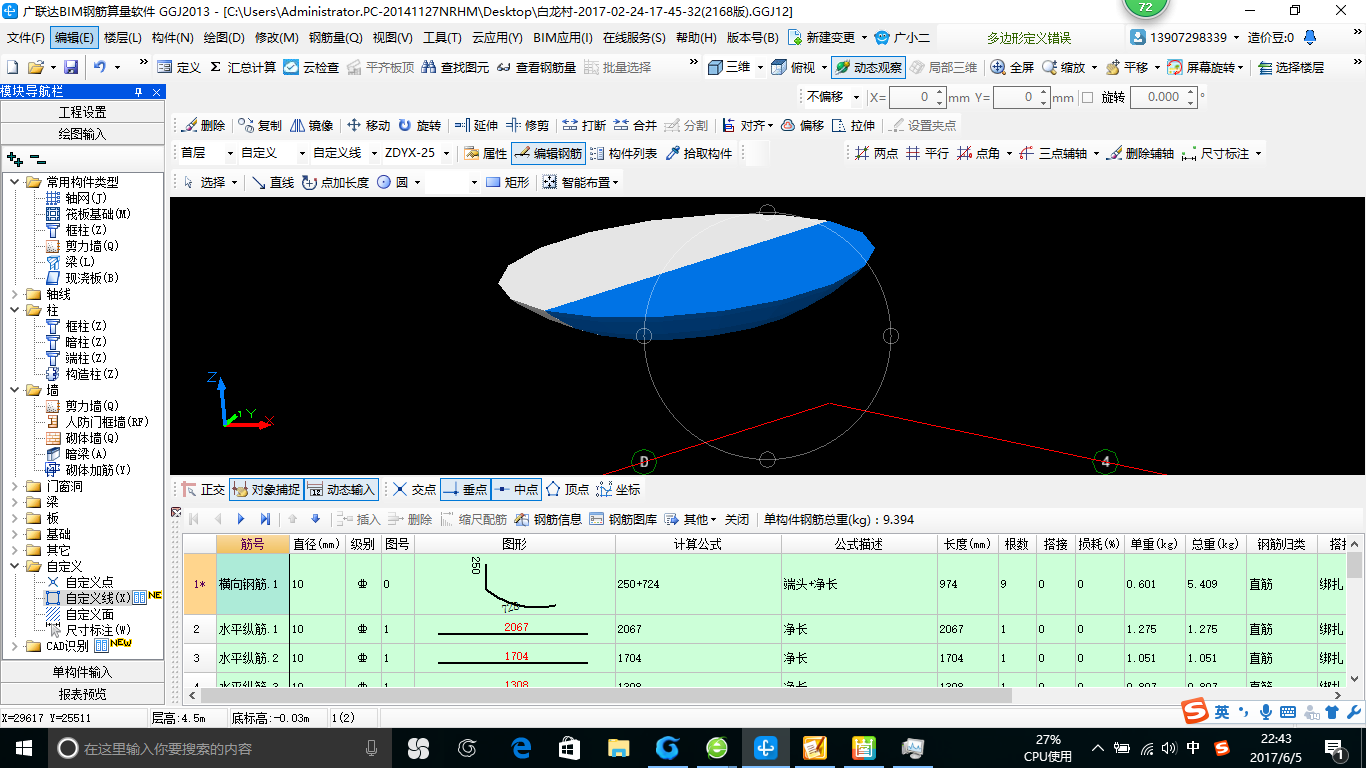This screenshot has width=1366, height=768.
Task: Toggle 动态输入 mode
Action: 341,489
